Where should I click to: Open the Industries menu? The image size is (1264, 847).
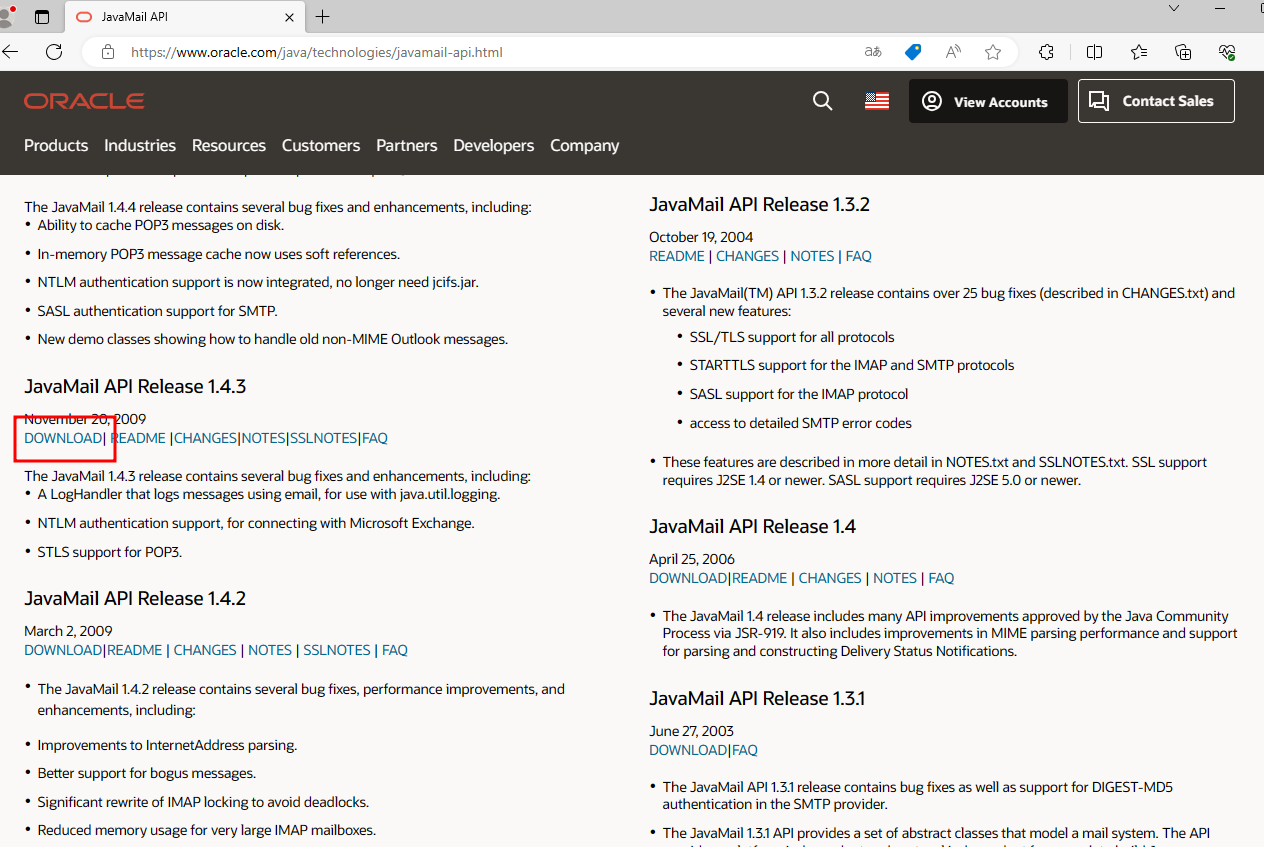(x=140, y=145)
